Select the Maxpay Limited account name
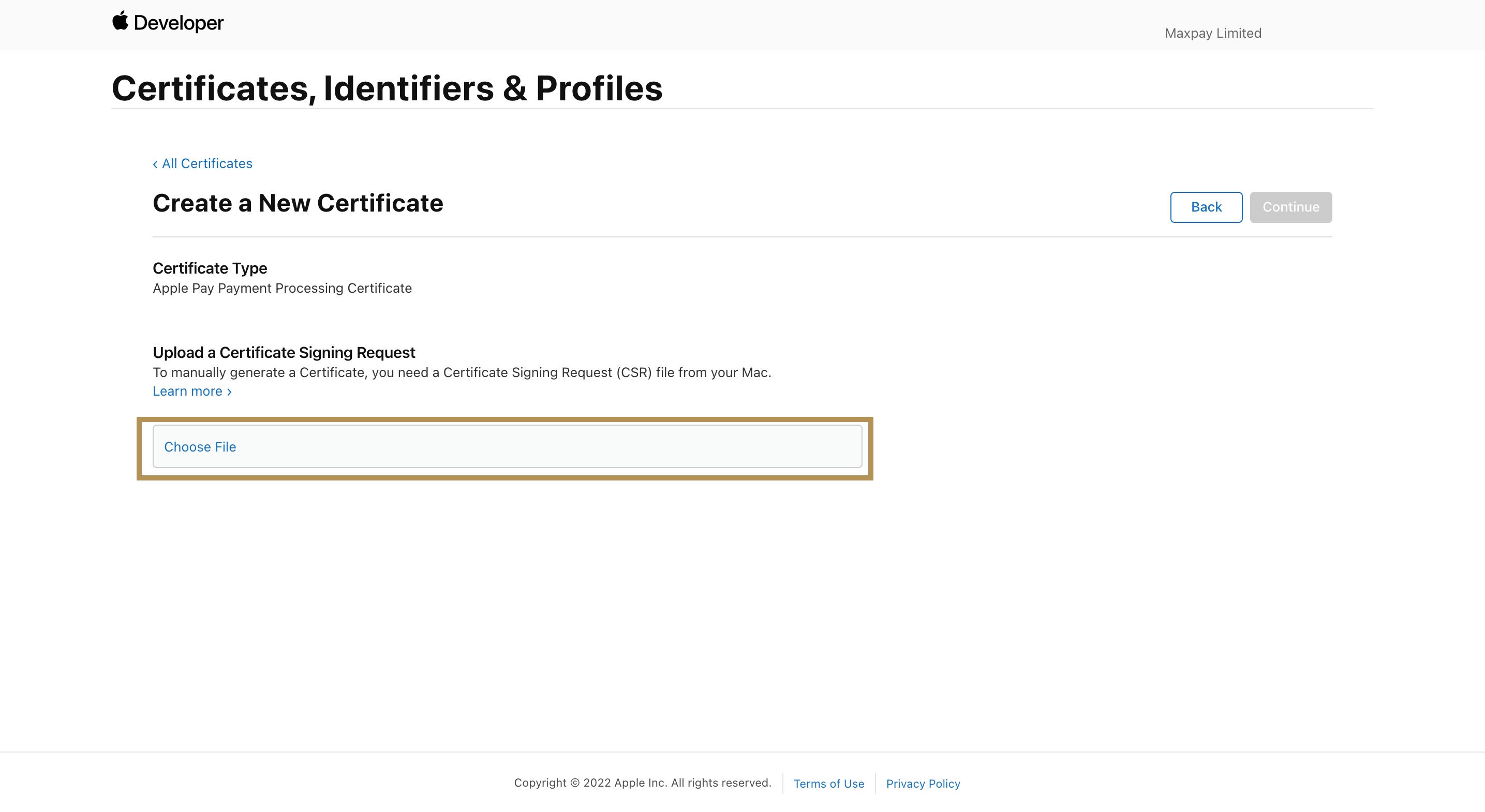 pyautogui.click(x=1212, y=33)
